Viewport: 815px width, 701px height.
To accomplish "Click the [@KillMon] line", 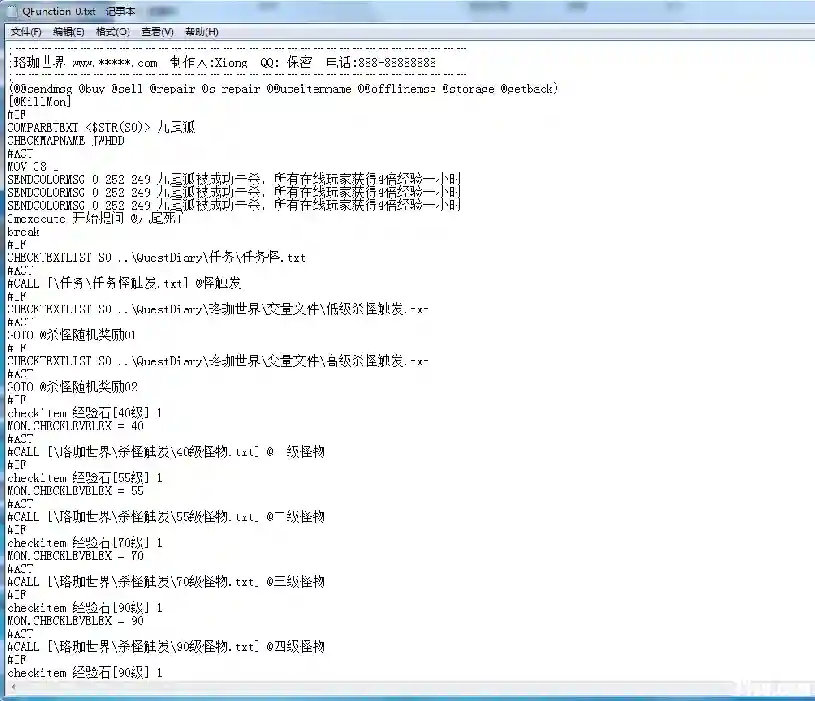I will click(x=40, y=102).
